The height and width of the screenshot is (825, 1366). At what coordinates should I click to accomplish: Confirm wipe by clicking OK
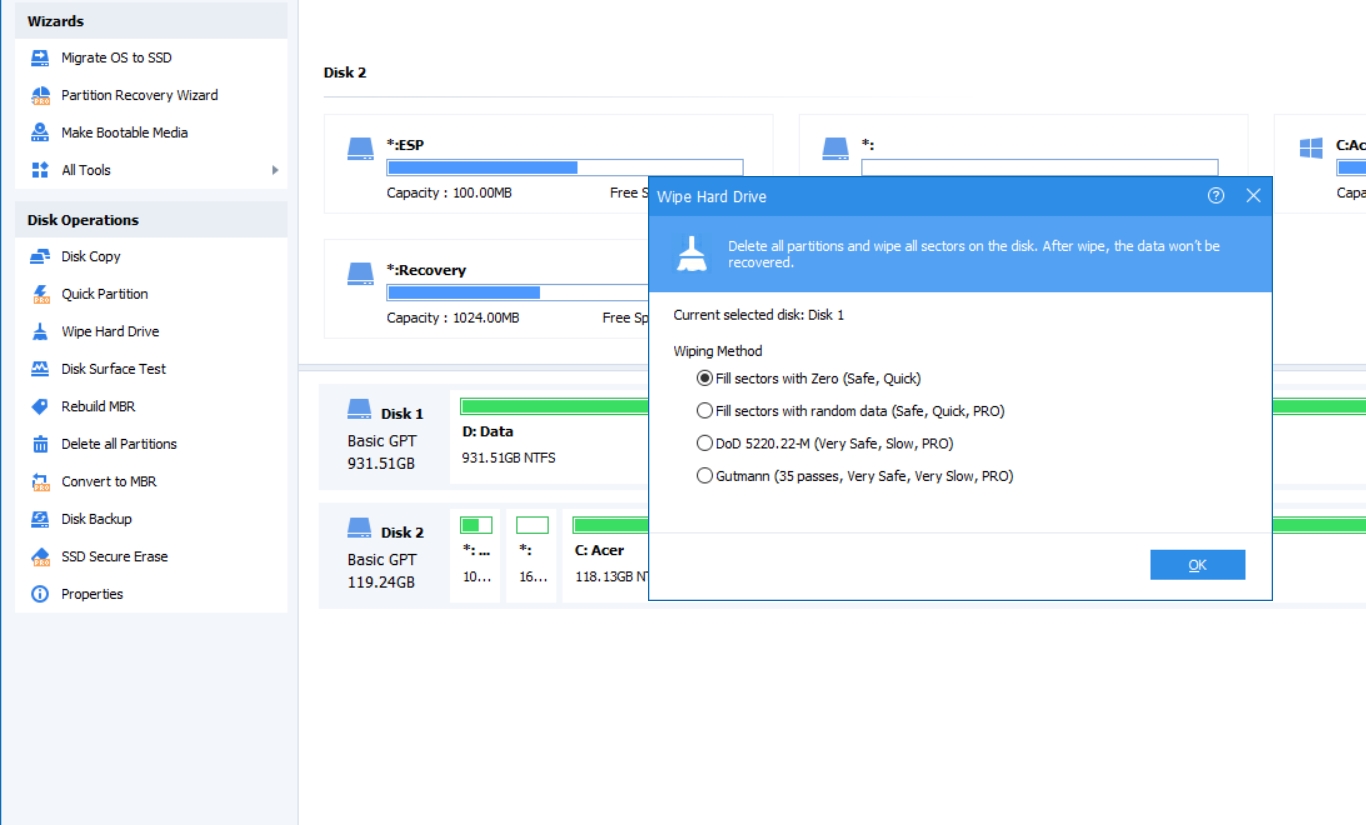point(1197,564)
